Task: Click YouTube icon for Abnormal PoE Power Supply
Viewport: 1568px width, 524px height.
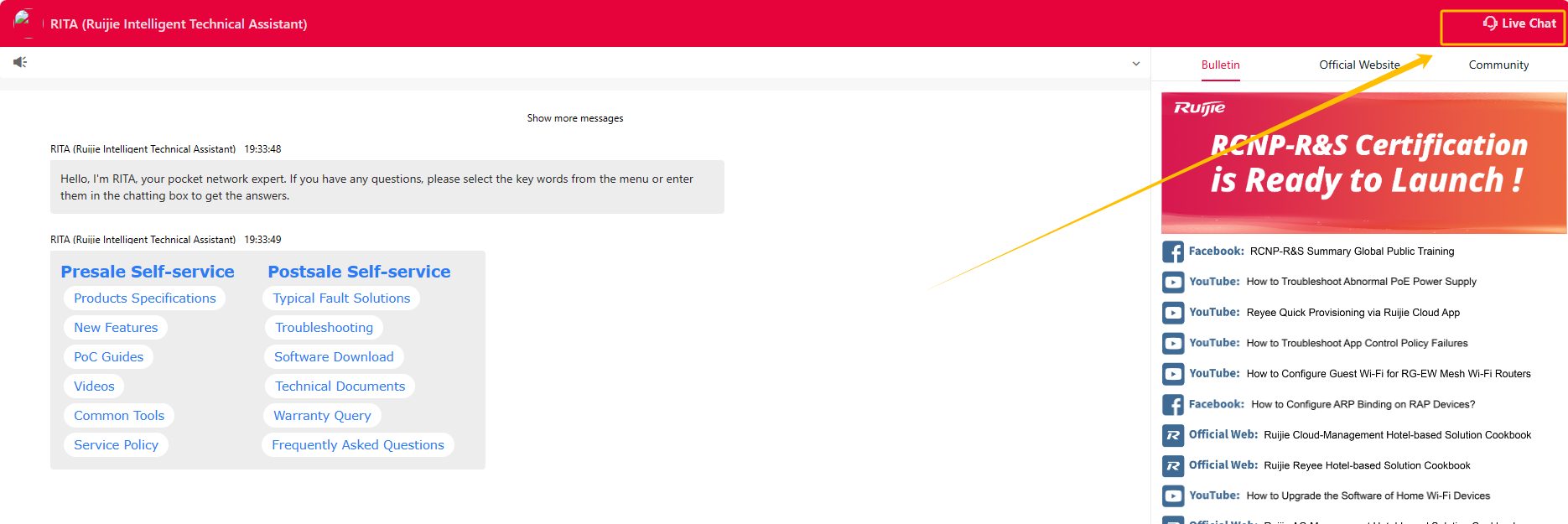Action: pos(1173,283)
